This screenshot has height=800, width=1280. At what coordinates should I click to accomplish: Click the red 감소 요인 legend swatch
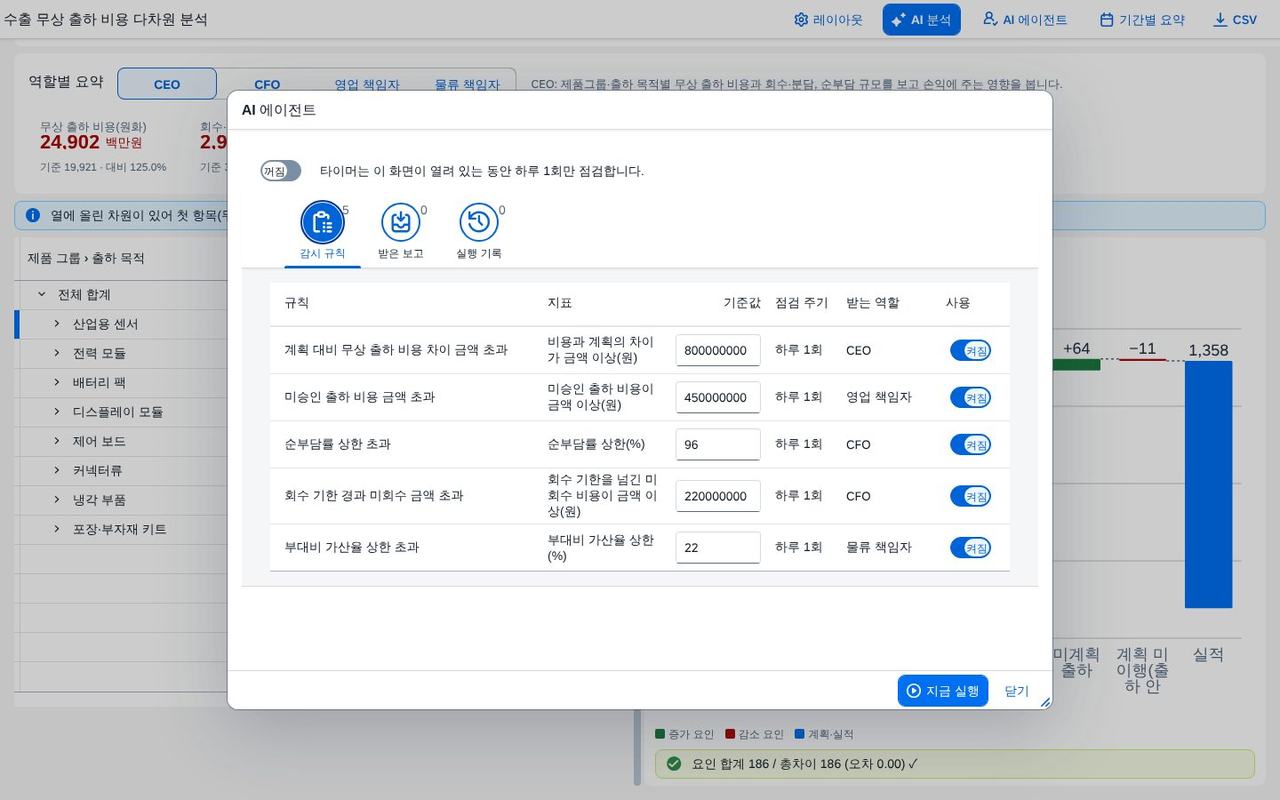click(x=730, y=734)
